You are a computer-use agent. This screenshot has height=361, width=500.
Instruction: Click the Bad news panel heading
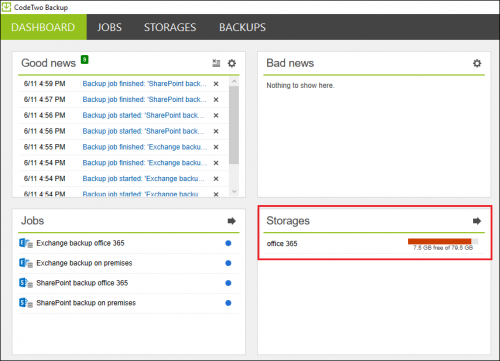pyautogui.click(x=290, y=63)
